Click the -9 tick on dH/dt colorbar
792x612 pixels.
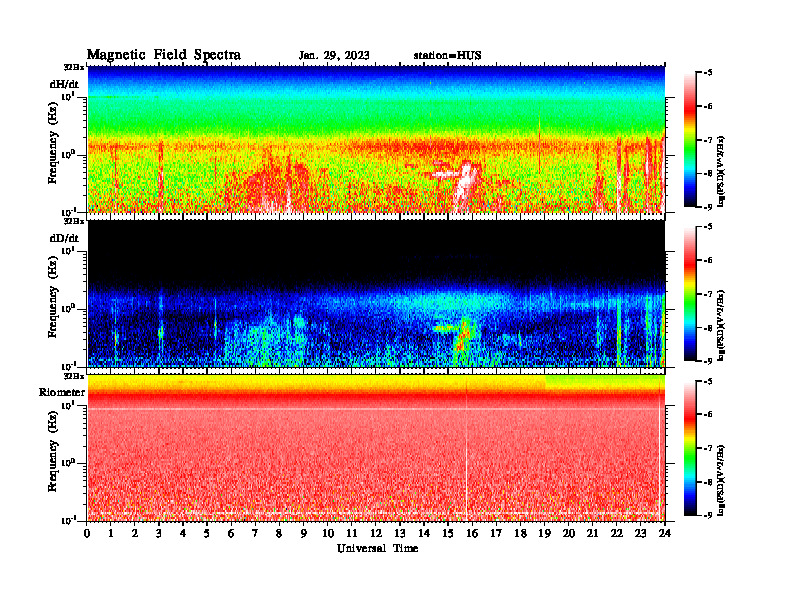coord(708,207)
